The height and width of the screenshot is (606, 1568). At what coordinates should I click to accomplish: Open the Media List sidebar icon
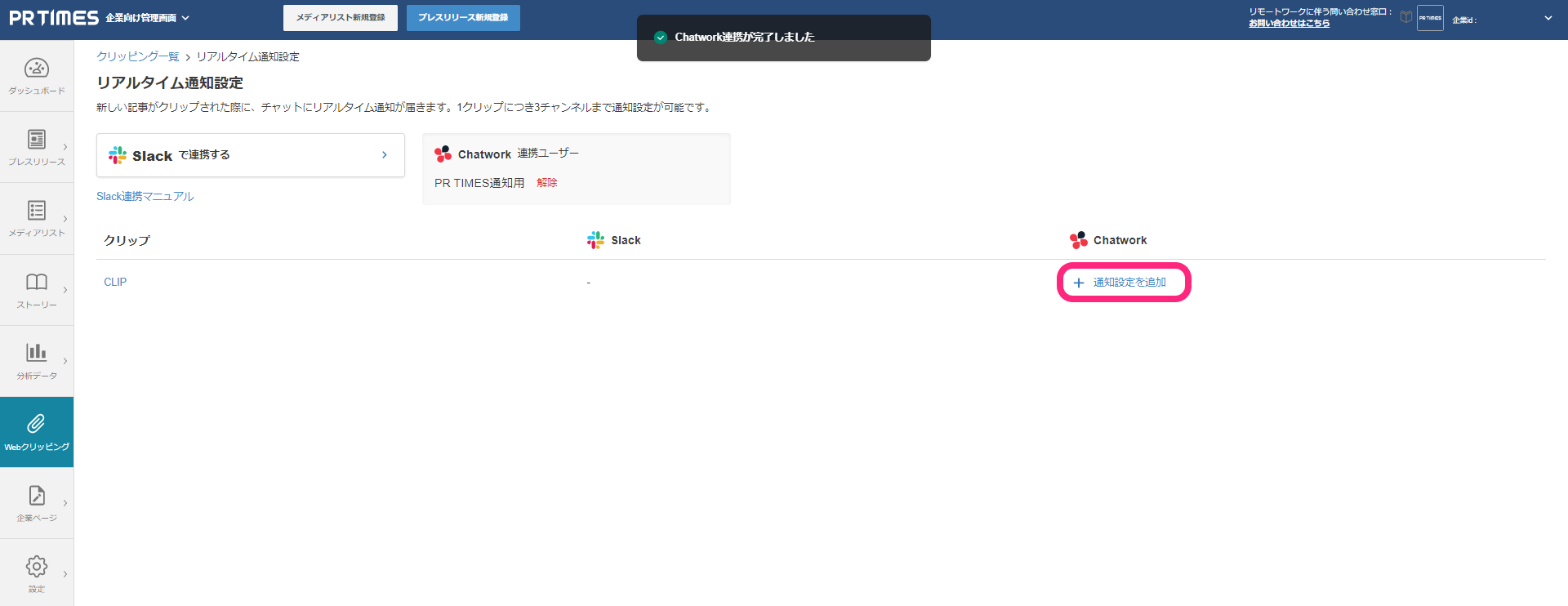click(x=37, y=210)
